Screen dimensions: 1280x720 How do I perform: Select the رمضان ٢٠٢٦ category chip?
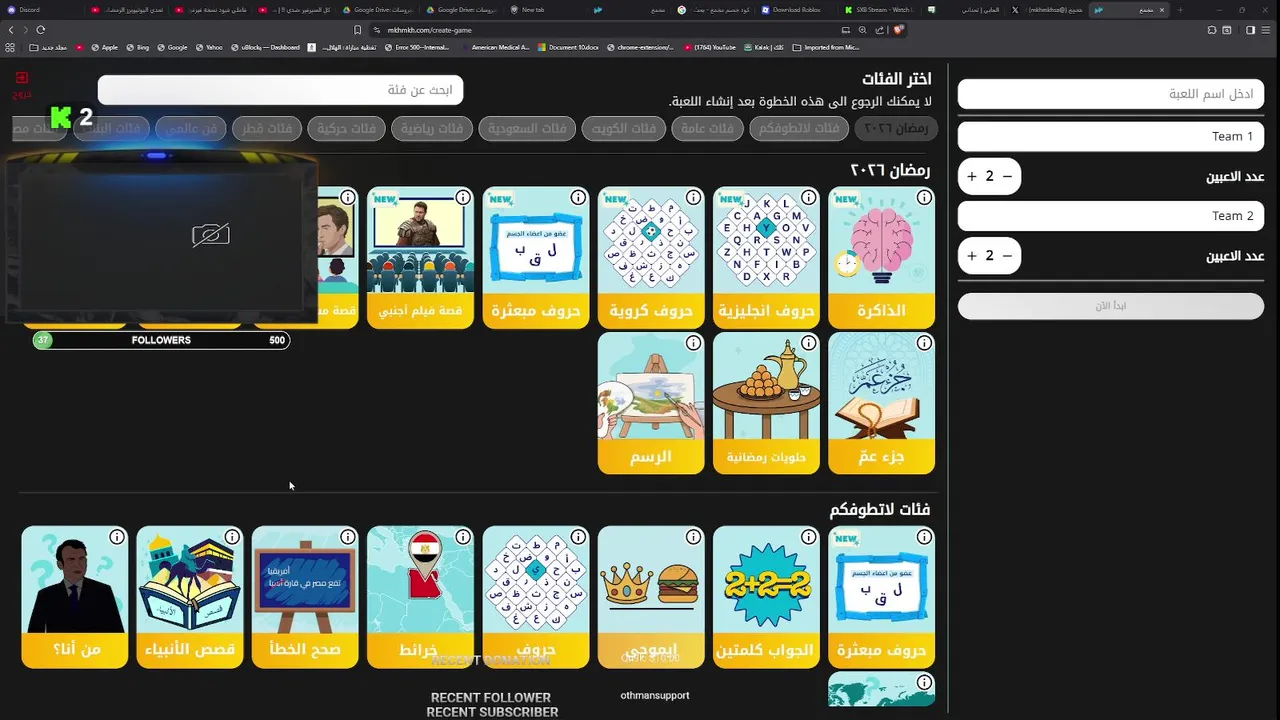tap(894, 128)
